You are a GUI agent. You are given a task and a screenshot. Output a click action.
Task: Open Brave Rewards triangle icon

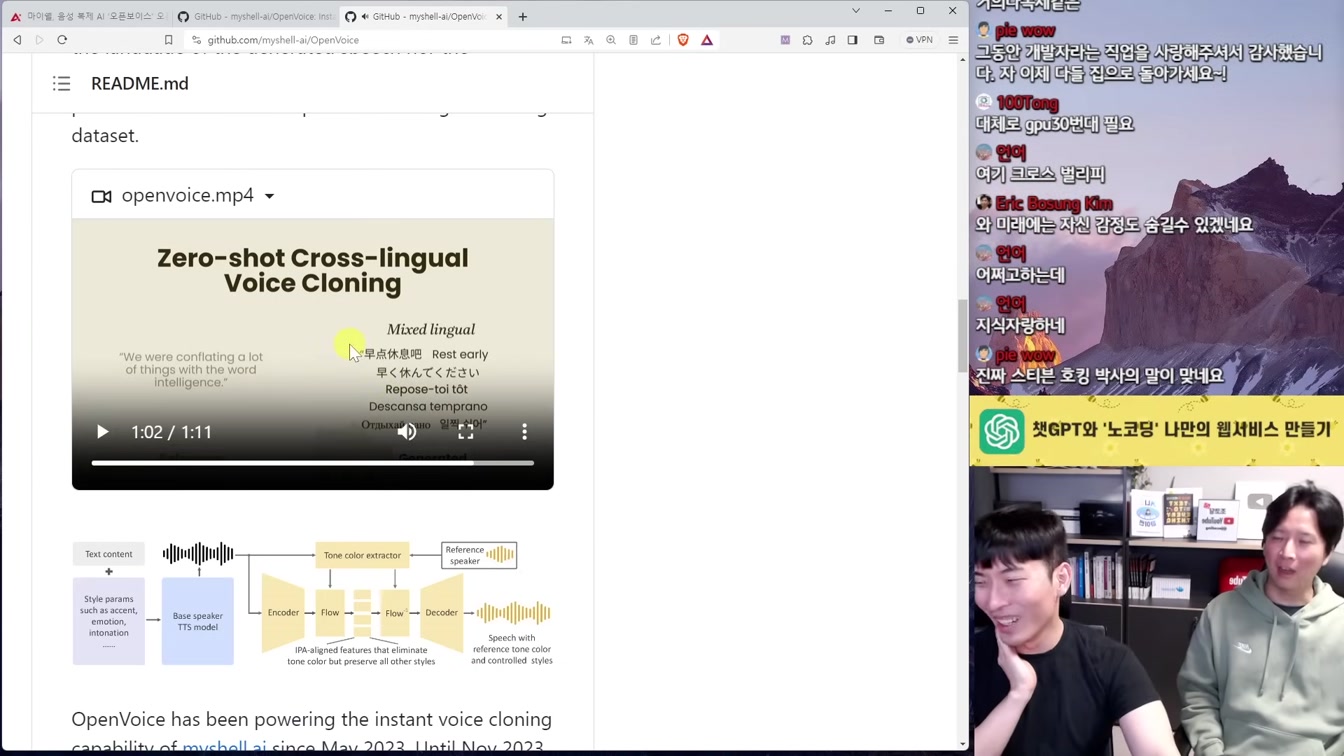pyautogui.click(x=707, y=40)
